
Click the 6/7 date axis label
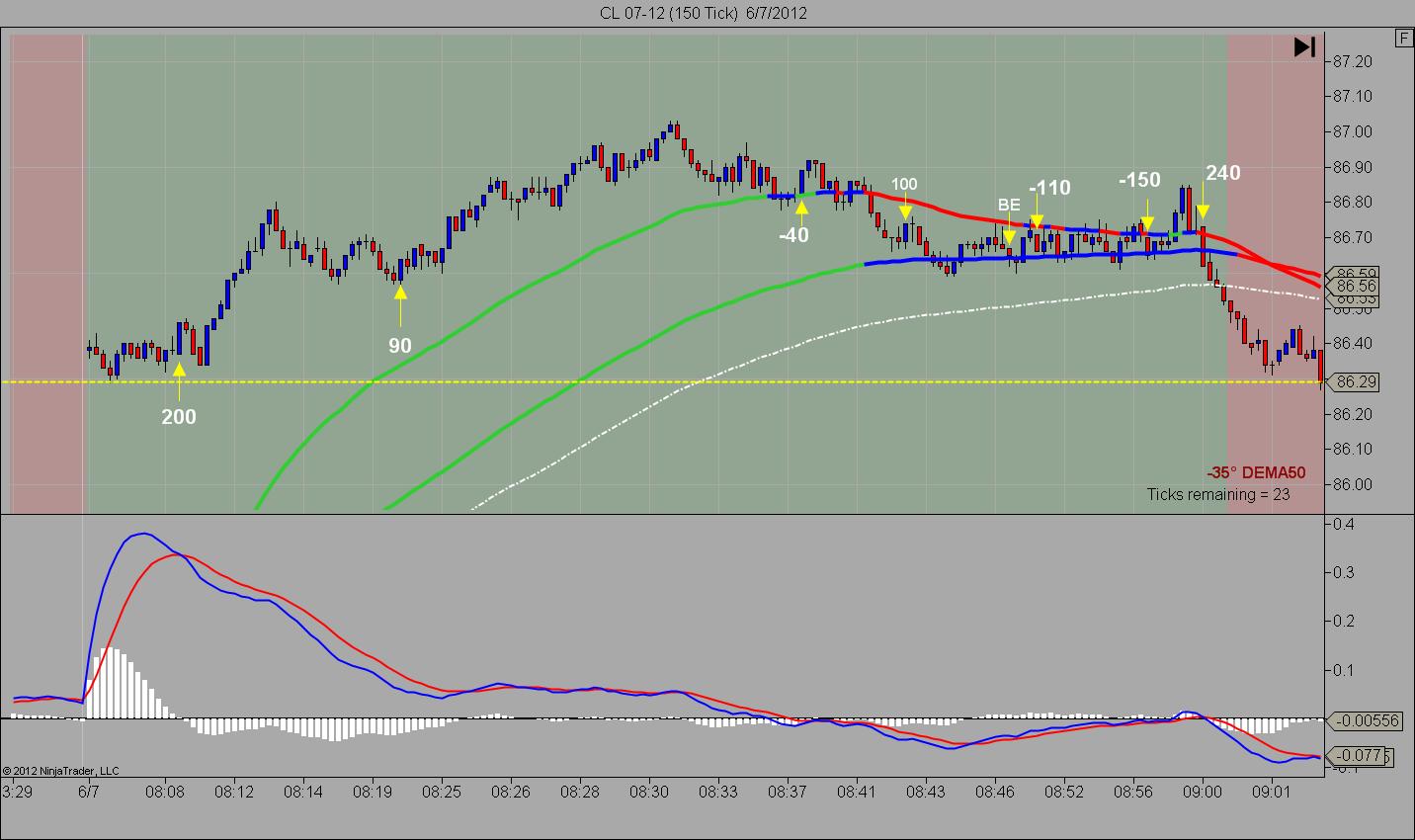pos(89,792)
